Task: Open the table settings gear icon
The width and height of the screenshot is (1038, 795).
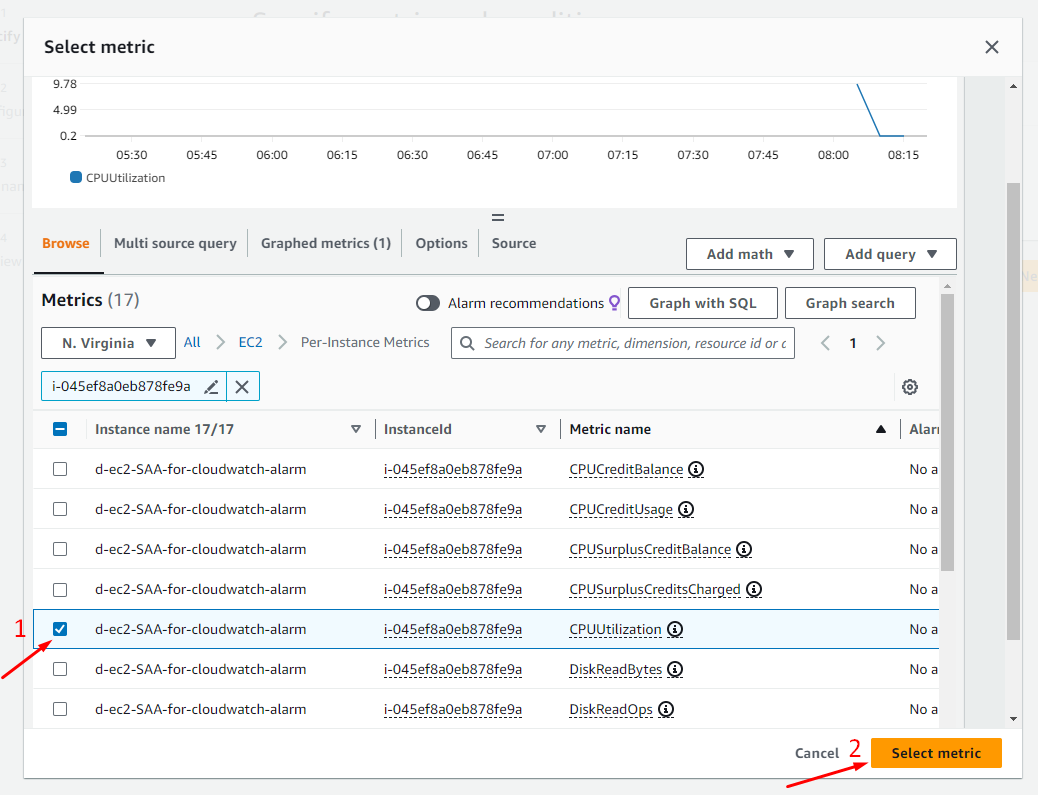Action: (x=910, y=387)
